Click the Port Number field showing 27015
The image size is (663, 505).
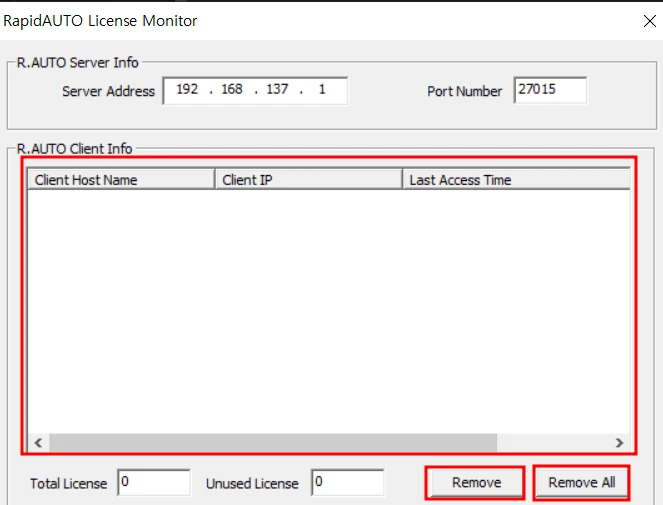pyautogui.click(x=549, y=90)
